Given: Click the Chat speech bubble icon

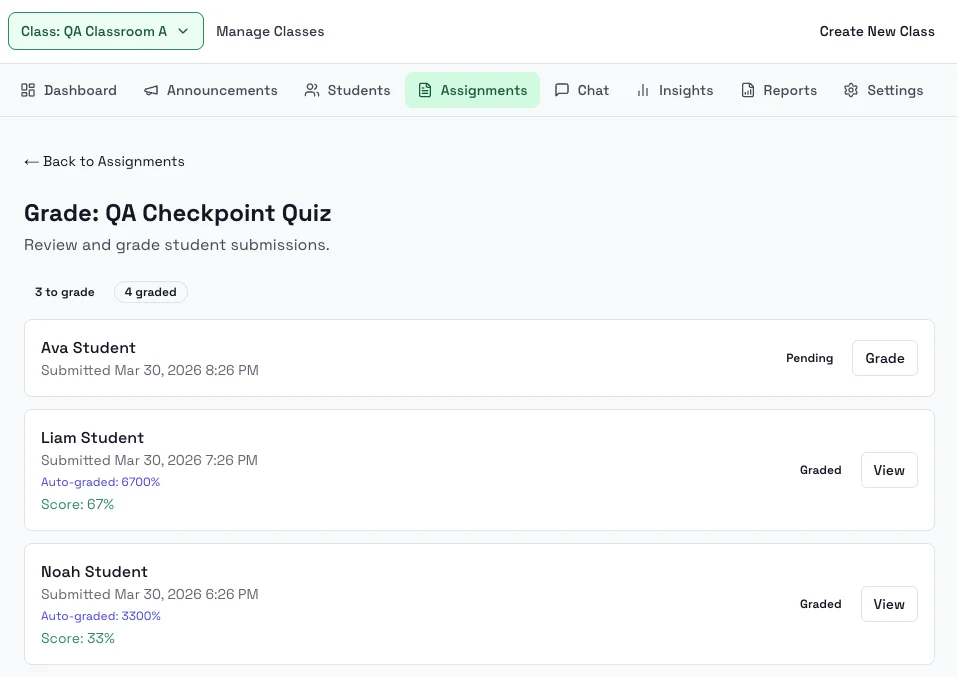Looking at the screenshot, I should [x=562, y=90].
